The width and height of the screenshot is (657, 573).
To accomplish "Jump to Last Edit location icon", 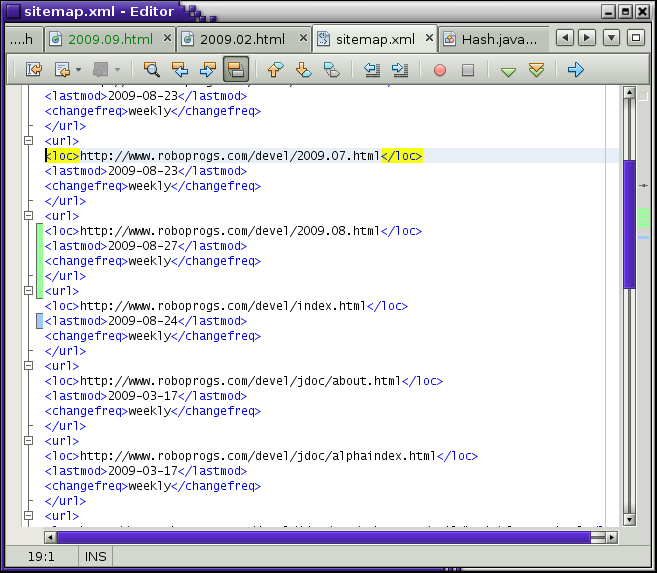I will click(x=34, y=70).
